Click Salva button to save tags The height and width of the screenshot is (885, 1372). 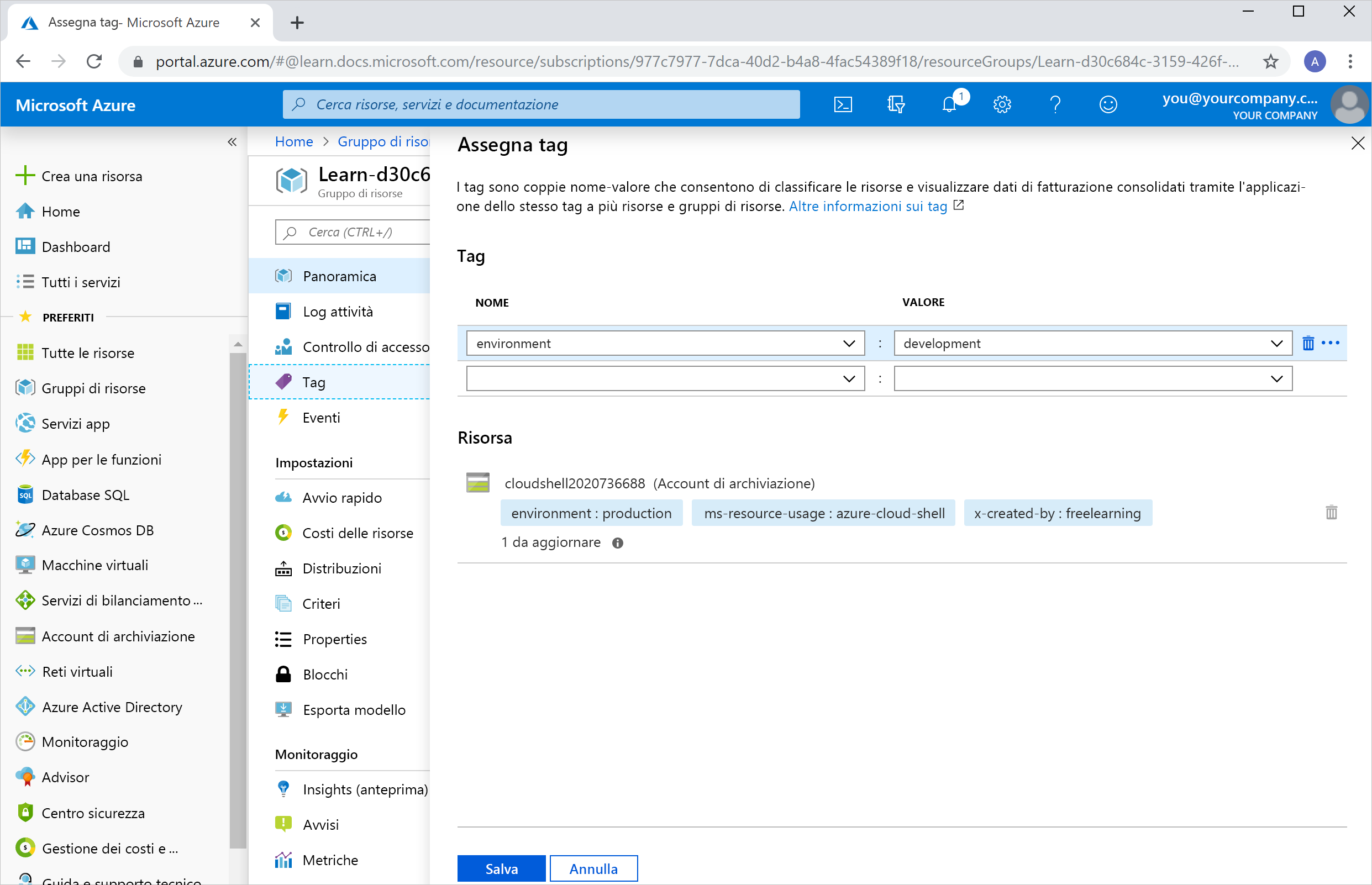tap(500, 868)
